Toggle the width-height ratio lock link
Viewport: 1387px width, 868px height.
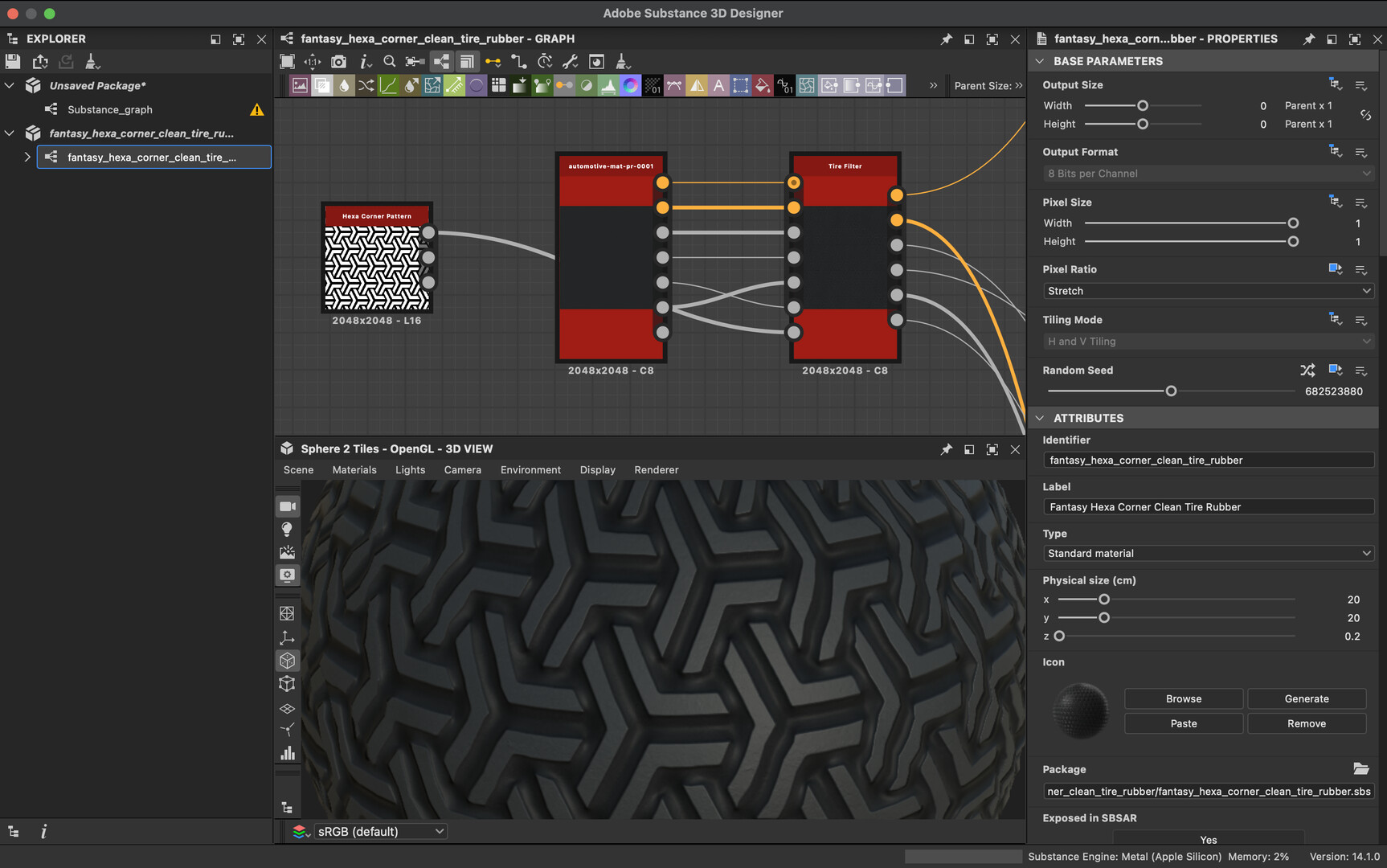(x=1365, y=115)
